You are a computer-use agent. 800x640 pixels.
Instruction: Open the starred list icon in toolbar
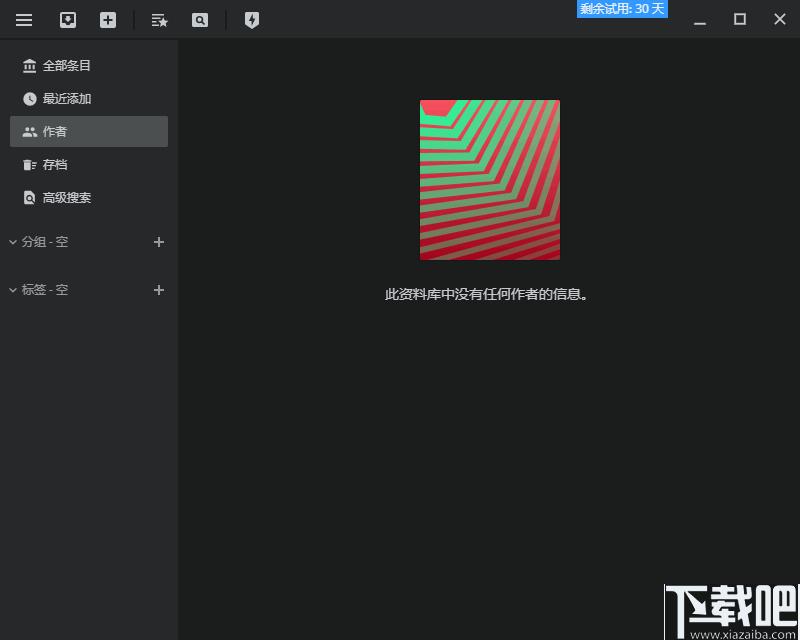click(159, 20)
